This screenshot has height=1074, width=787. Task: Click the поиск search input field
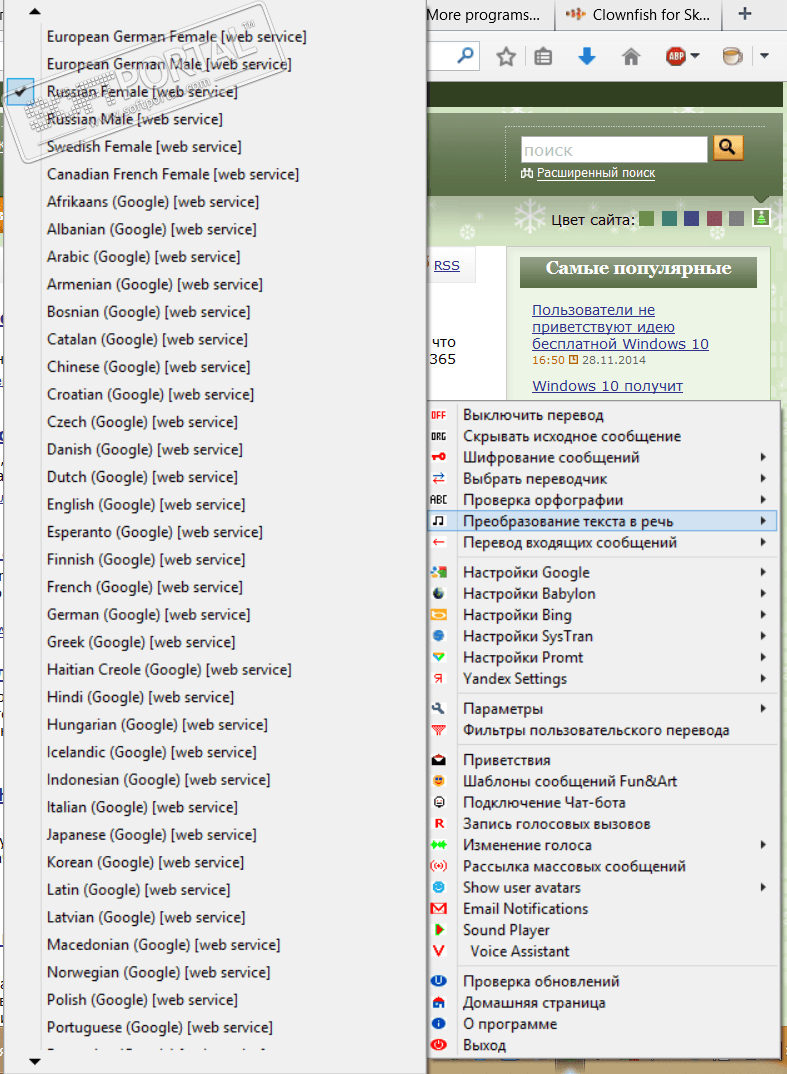[x=614, y=150]
